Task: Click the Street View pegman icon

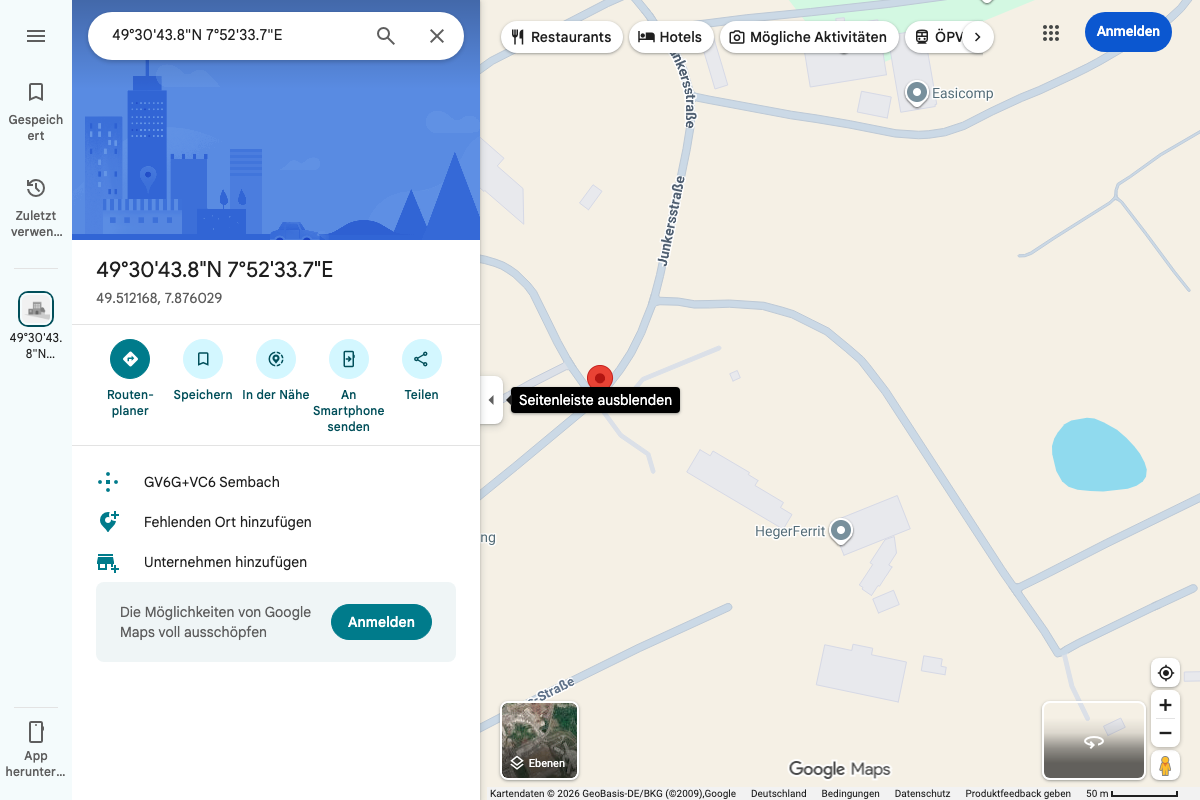Action: [1165, 766]
